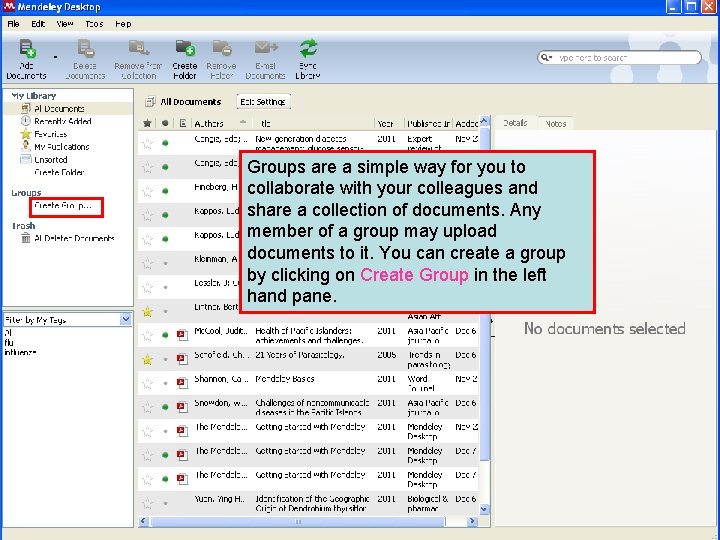Sort documents by Year column
The image size is (720, 540).
(388, 123)
